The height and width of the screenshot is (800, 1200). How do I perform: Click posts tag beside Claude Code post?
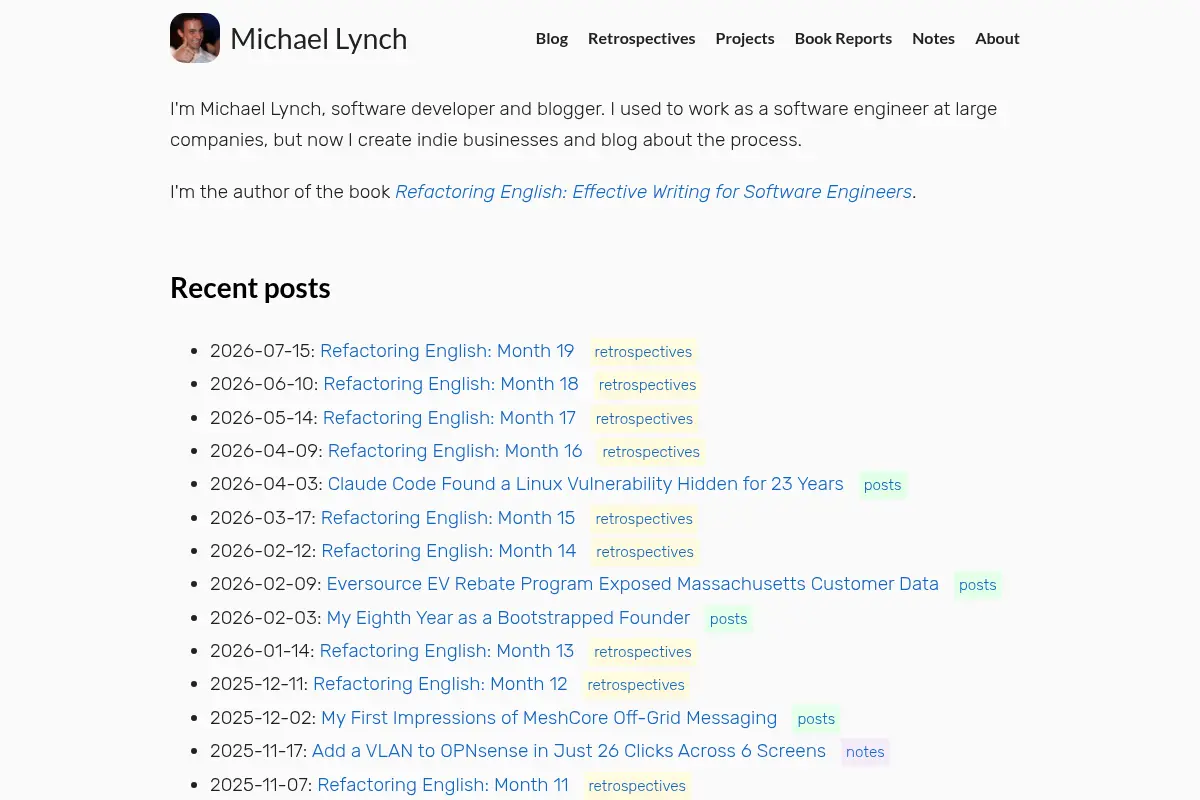883,485
